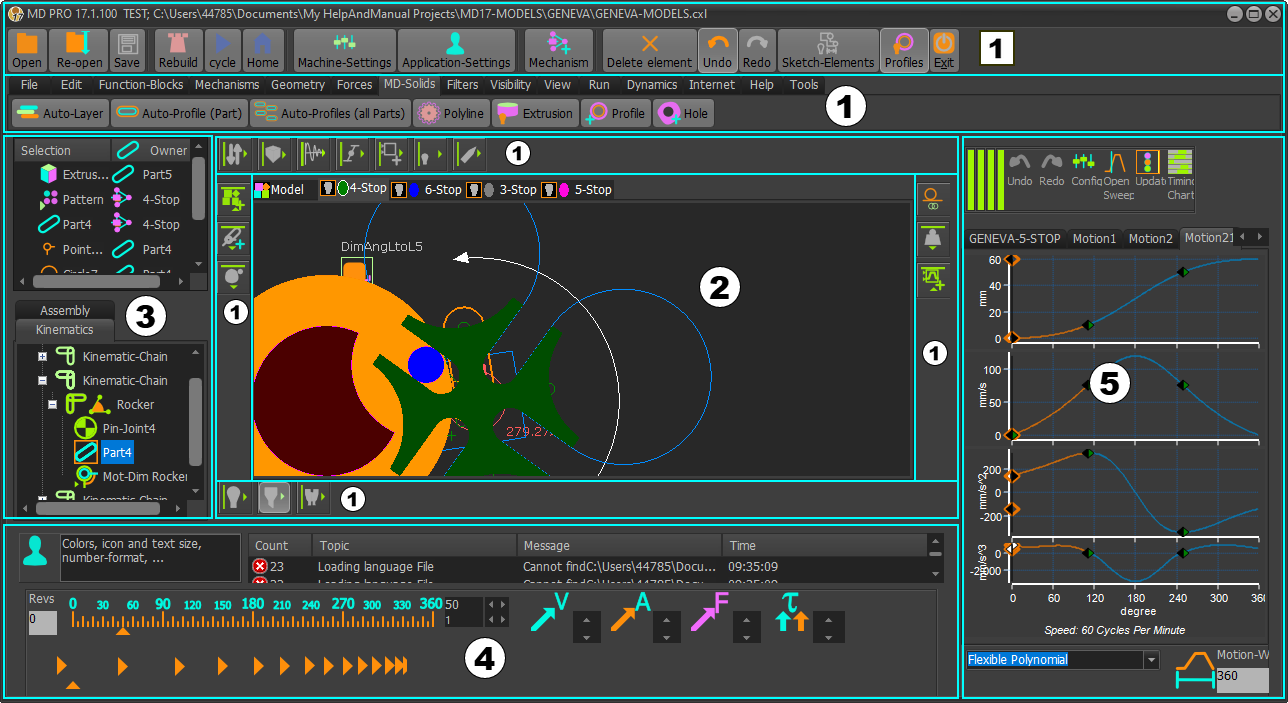Image resolution: width=1288 pixels, height=703 pixels.
Task: Select the Extrusion tool
Action: [535, 113]
